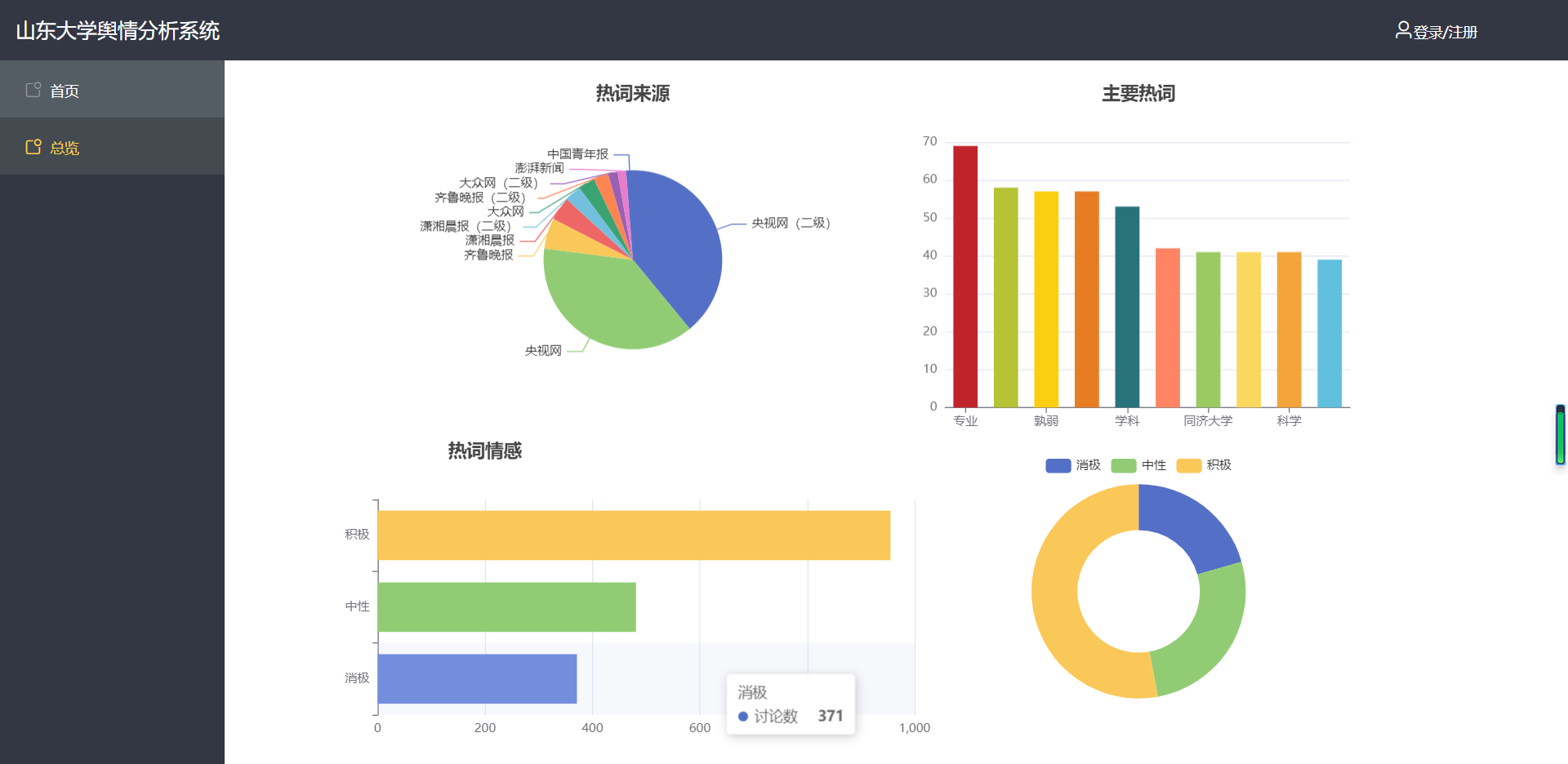Open the 总览 sidebar menu item
The height and width of the screenshot is (764, 1568).
coord(112,147)
